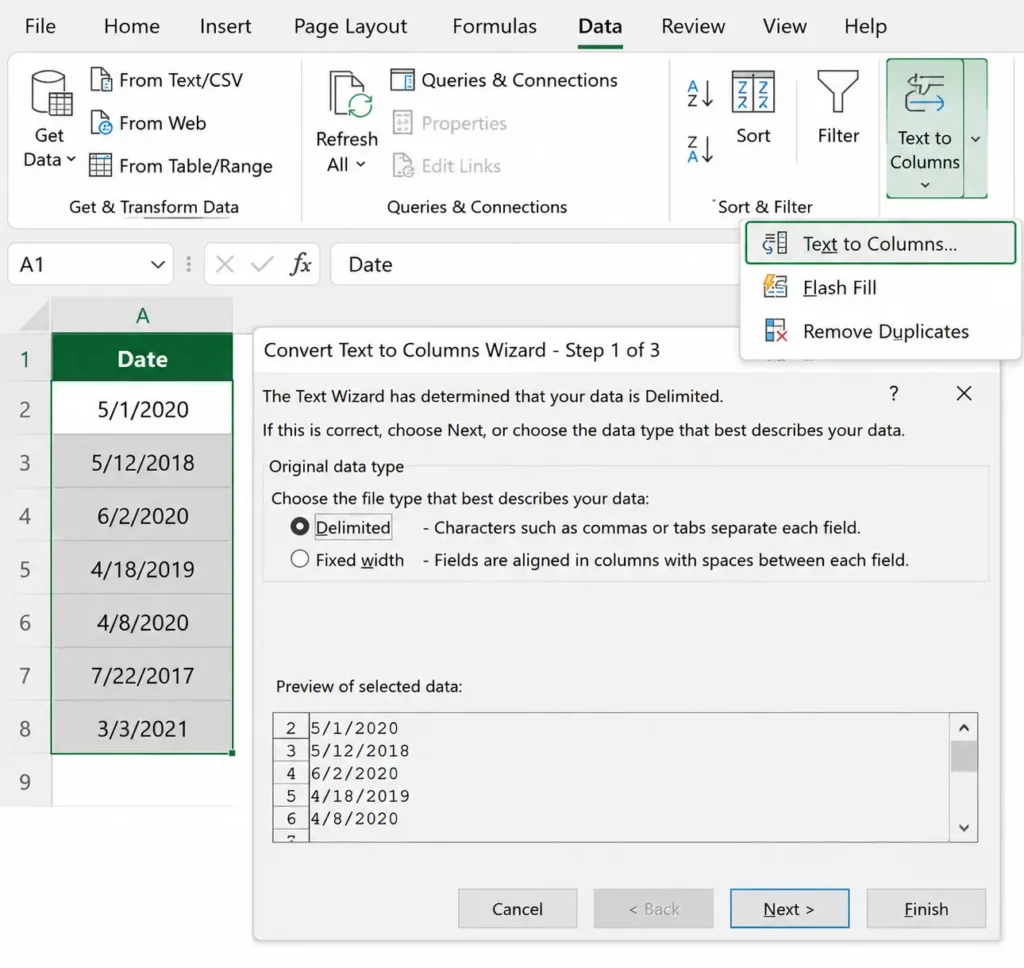This screenshot has width=1024, height=968.
Task: Select cell with 3/3/2021
Action: (142, 728)
